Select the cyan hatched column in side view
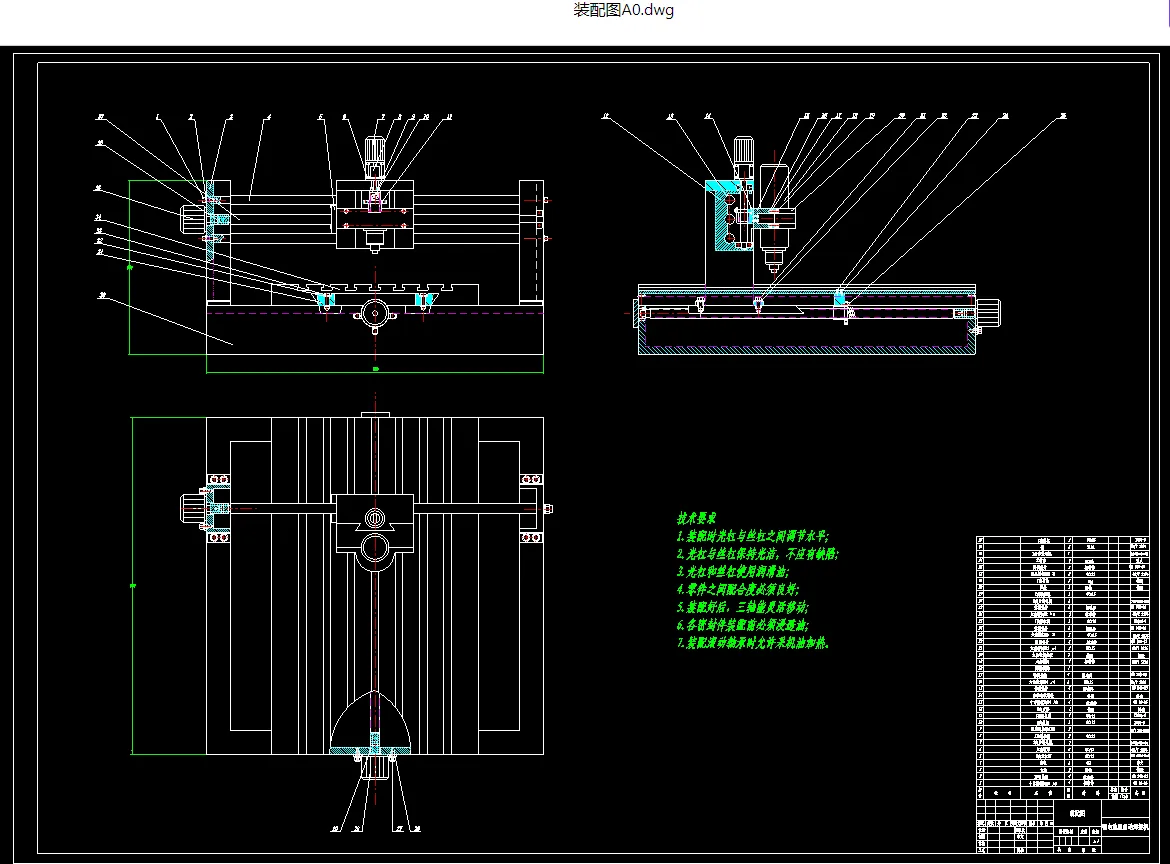This screenshot has height=864, width=1170. 728,216
